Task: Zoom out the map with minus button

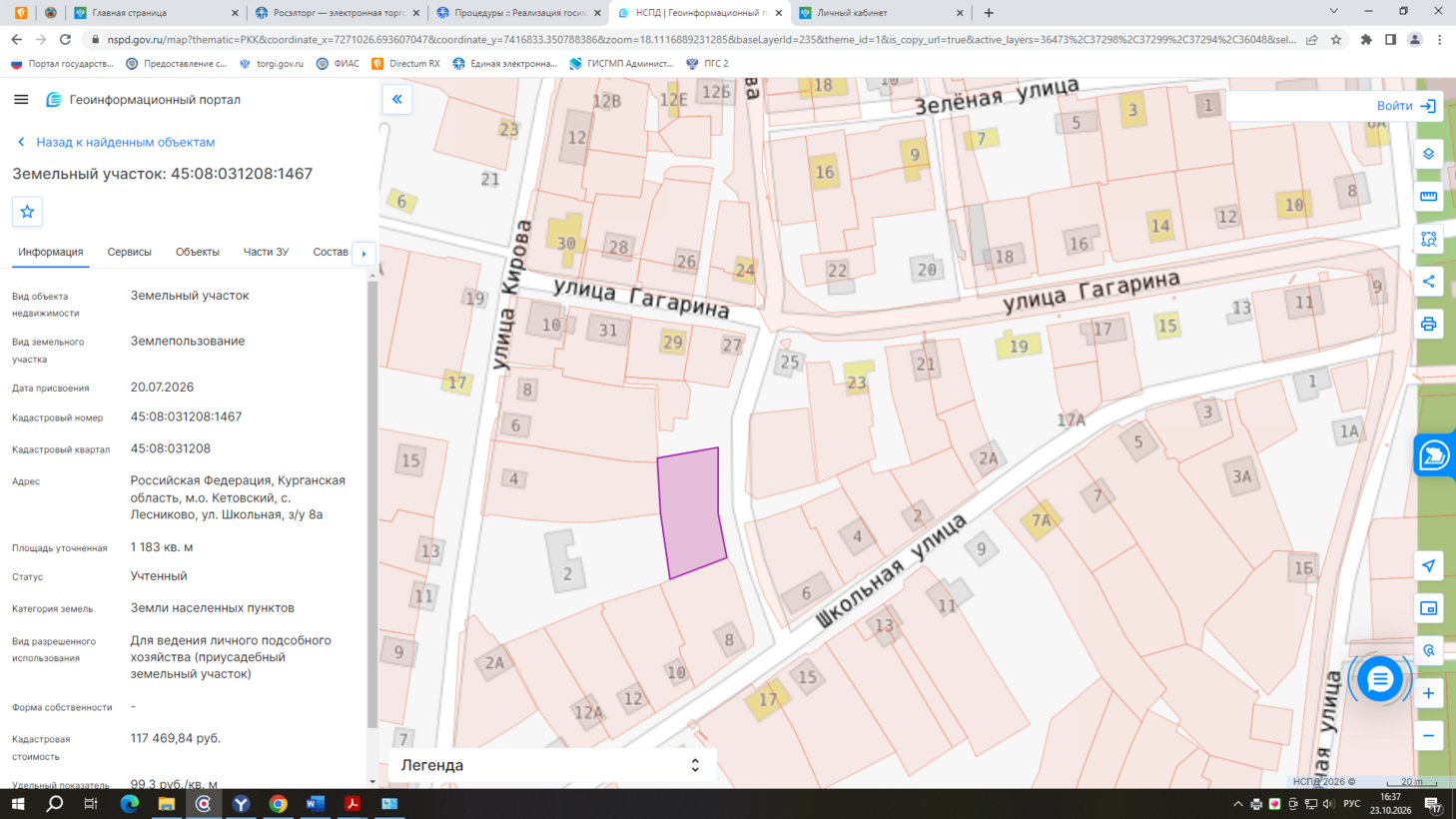Action: (1429, 736)
